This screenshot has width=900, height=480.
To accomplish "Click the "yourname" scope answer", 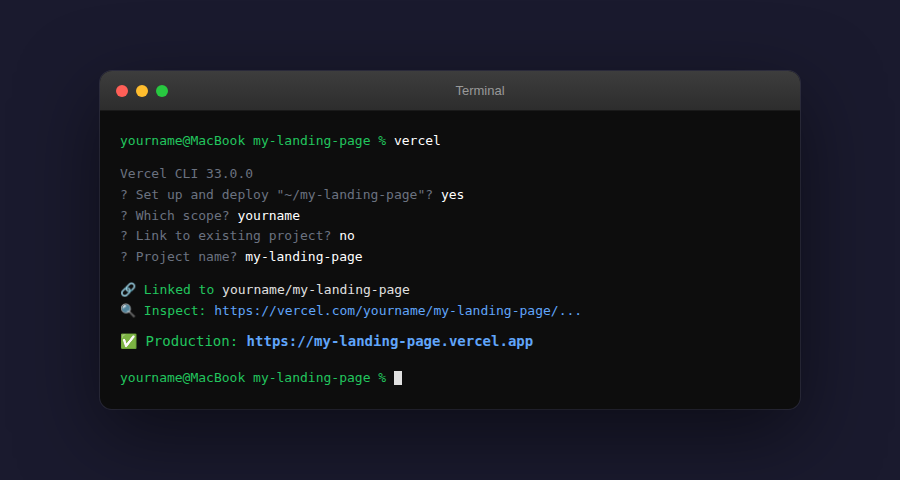I will tap(268, 216).
